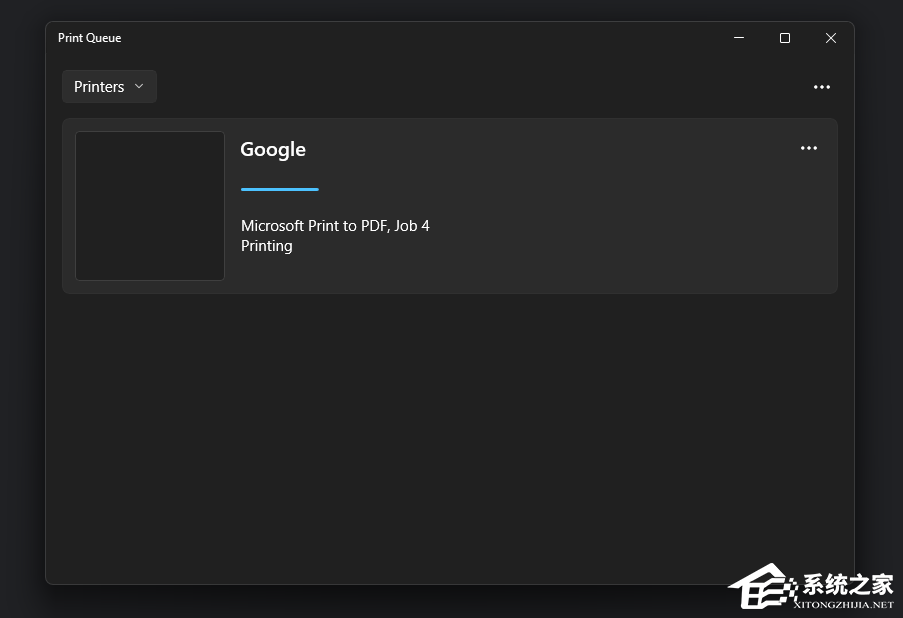Click the 'Printing' status text
Image resolution: width=903 pixels, height=618 pixels.
point(267,246)
